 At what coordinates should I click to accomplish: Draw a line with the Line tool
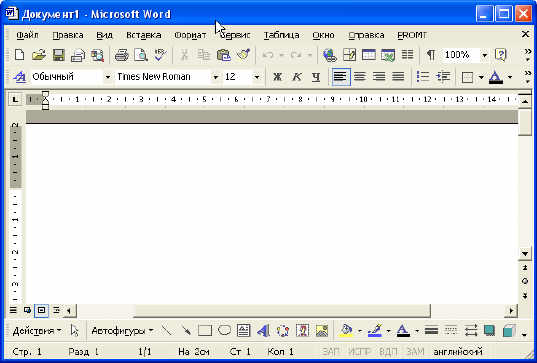tap(166, 331)
